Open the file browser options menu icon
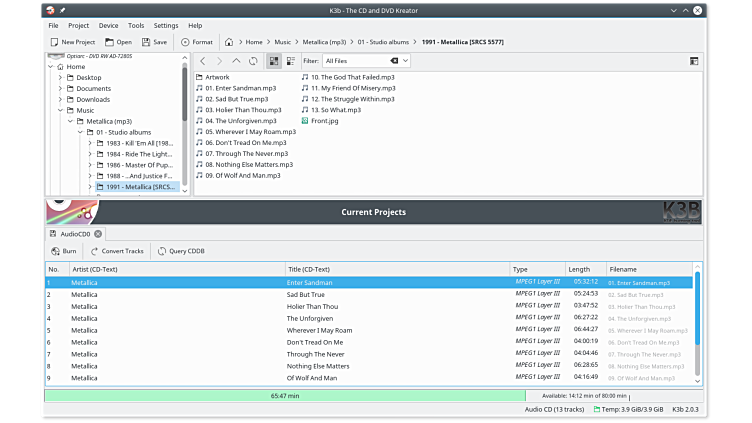This screenshot has width=752, height=423. [694, 61]
